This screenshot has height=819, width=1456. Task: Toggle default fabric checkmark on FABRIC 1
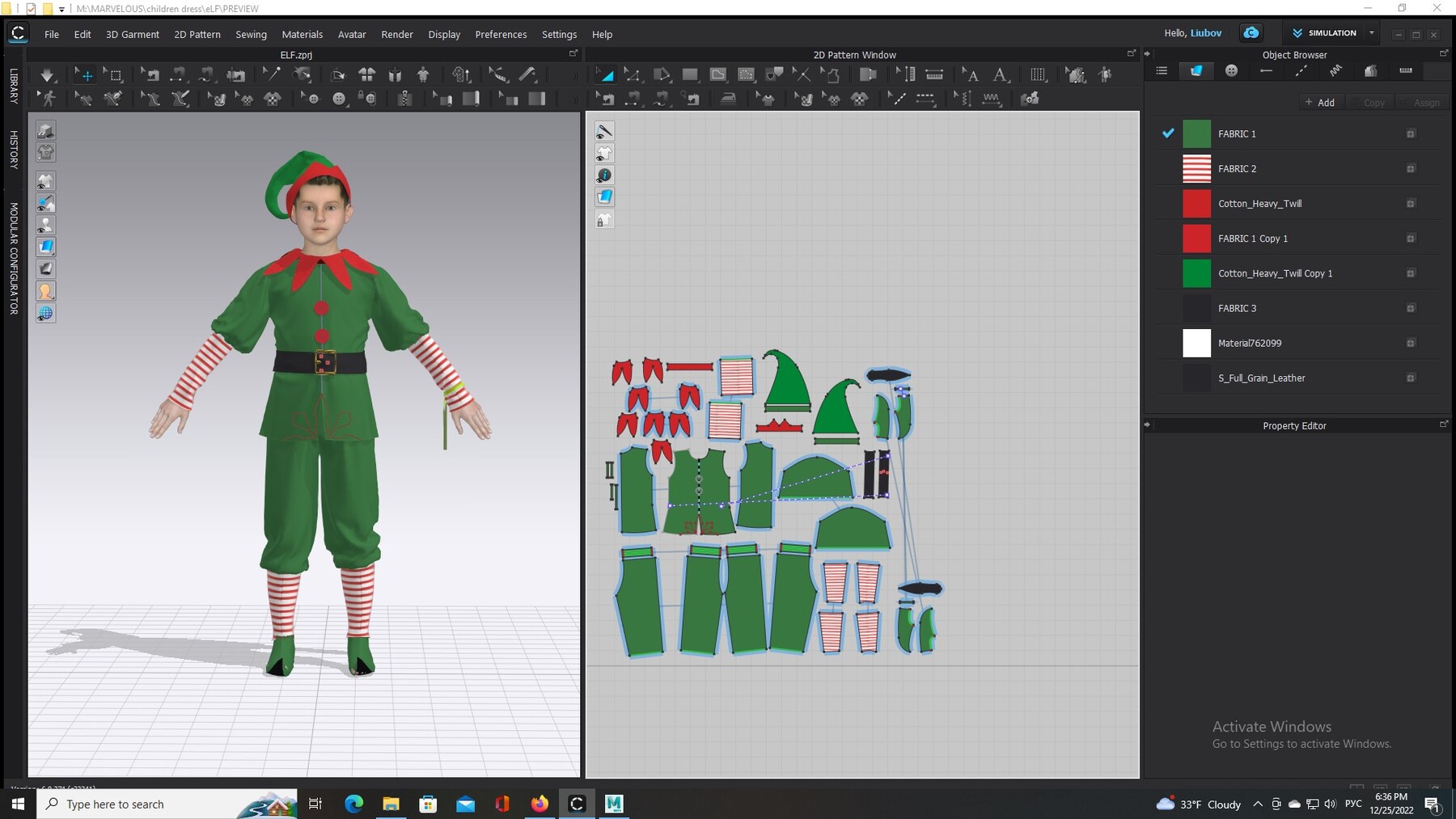(x=1167, y=133)
